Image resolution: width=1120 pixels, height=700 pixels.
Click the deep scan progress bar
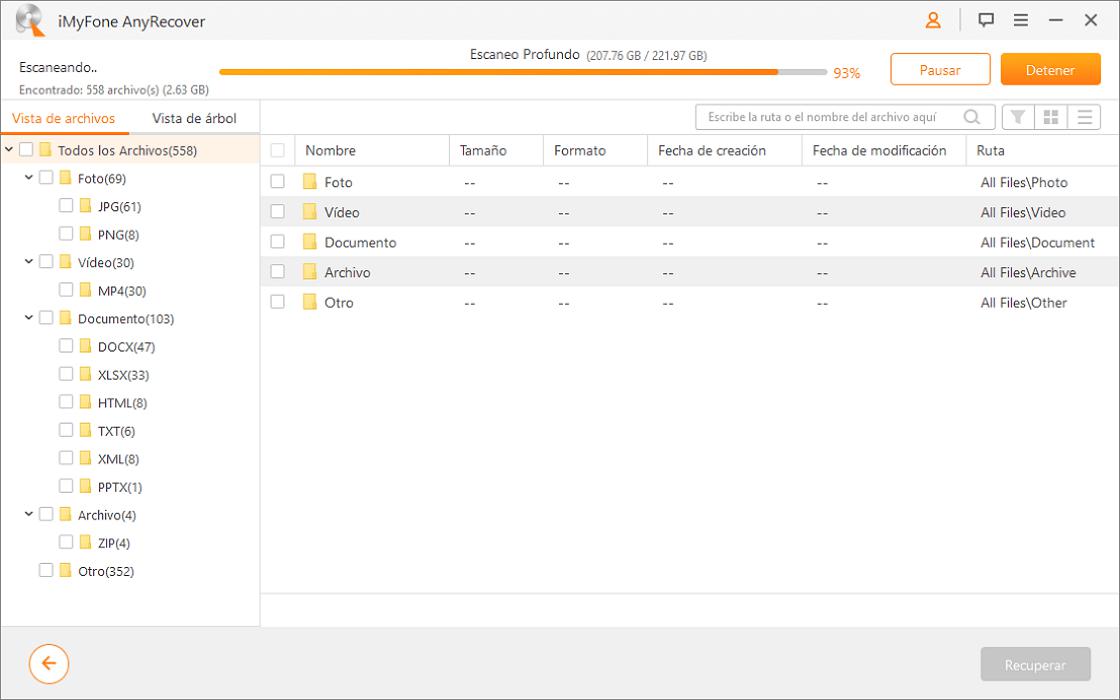(522, 72)
